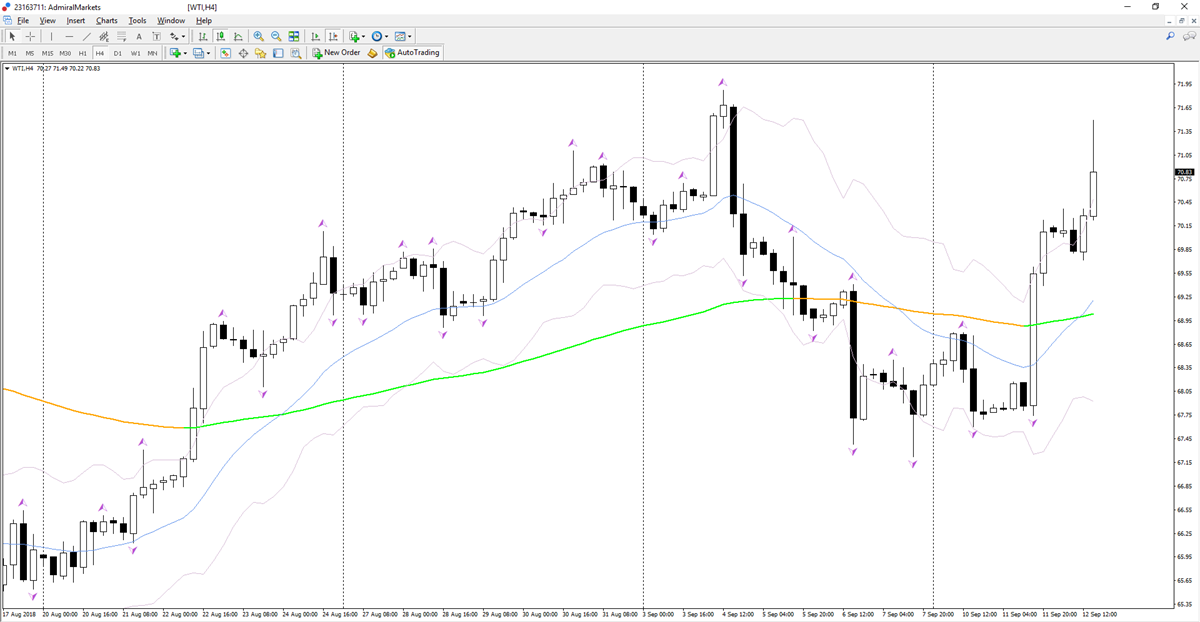
Task: Open the Market Watch panel icon
Action: [225, 53]
